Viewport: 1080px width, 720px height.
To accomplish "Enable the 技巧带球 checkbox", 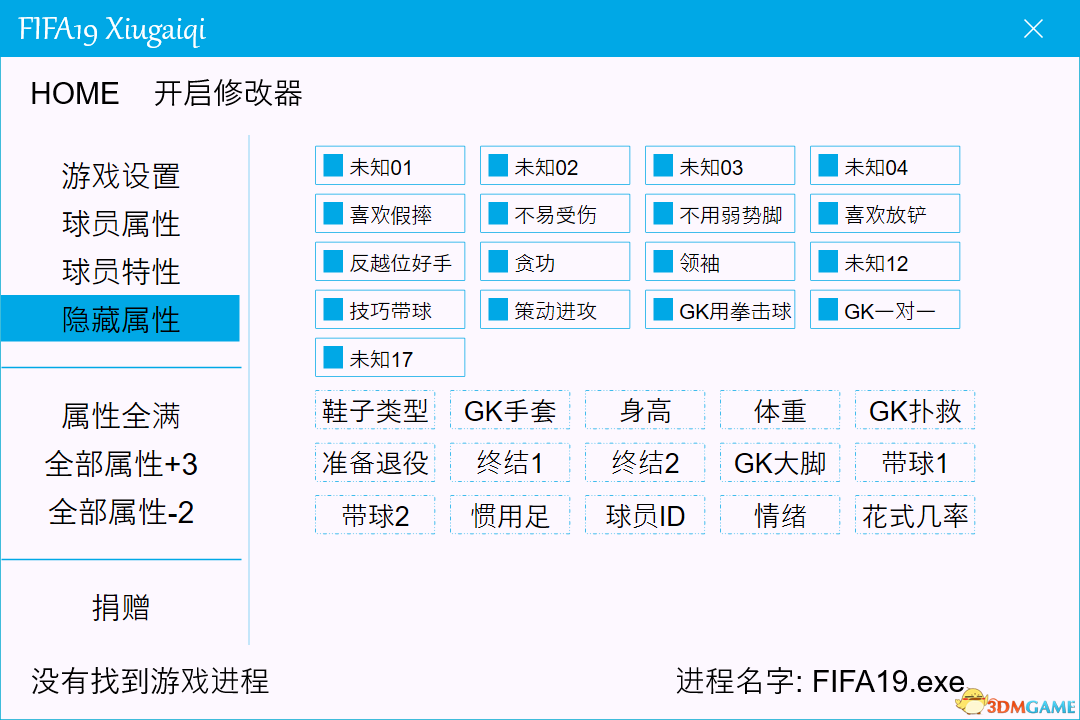I will (x=334, y=310).
